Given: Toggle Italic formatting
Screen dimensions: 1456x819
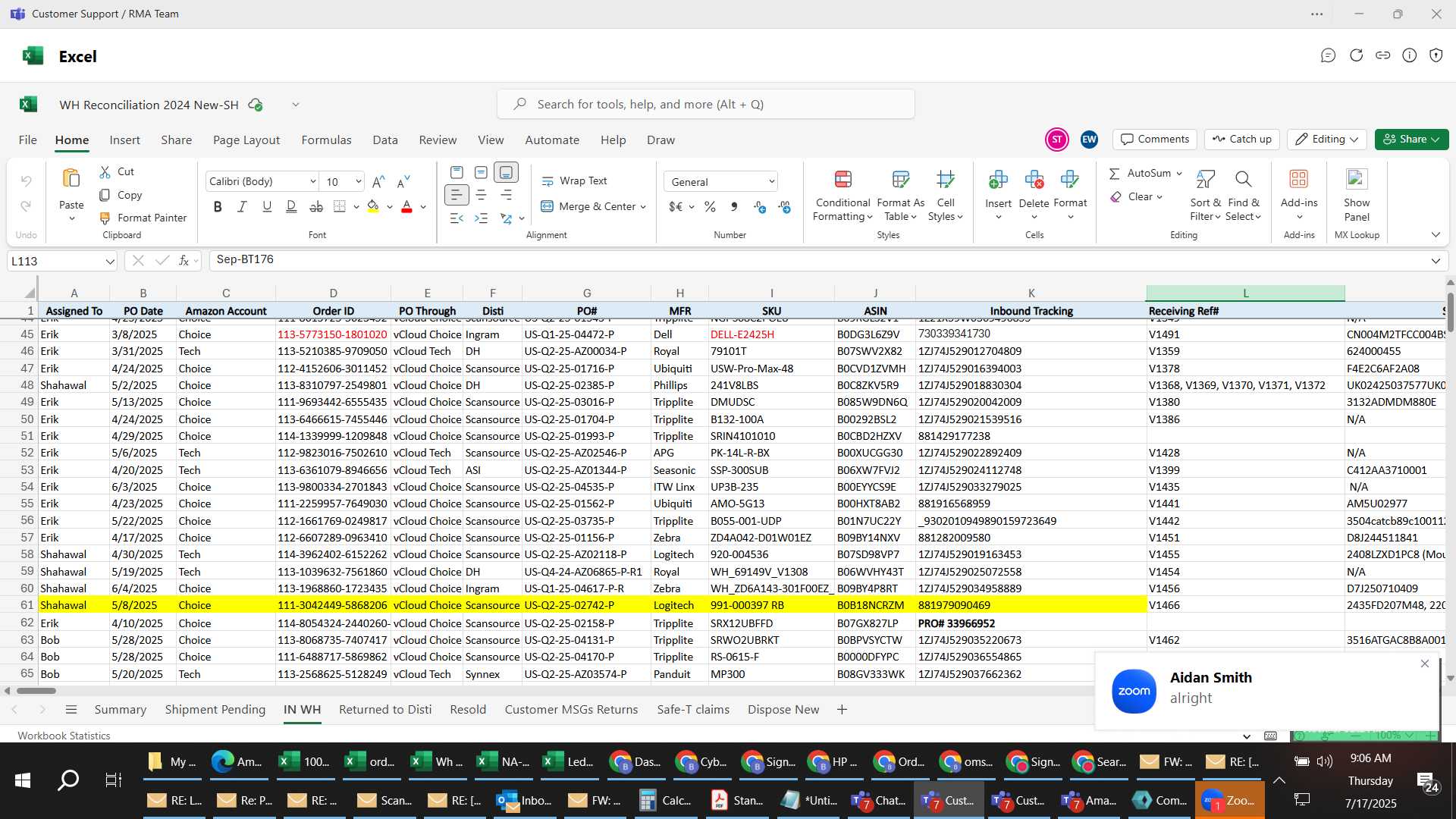Looking at the screenshot, I should (242, 206).
